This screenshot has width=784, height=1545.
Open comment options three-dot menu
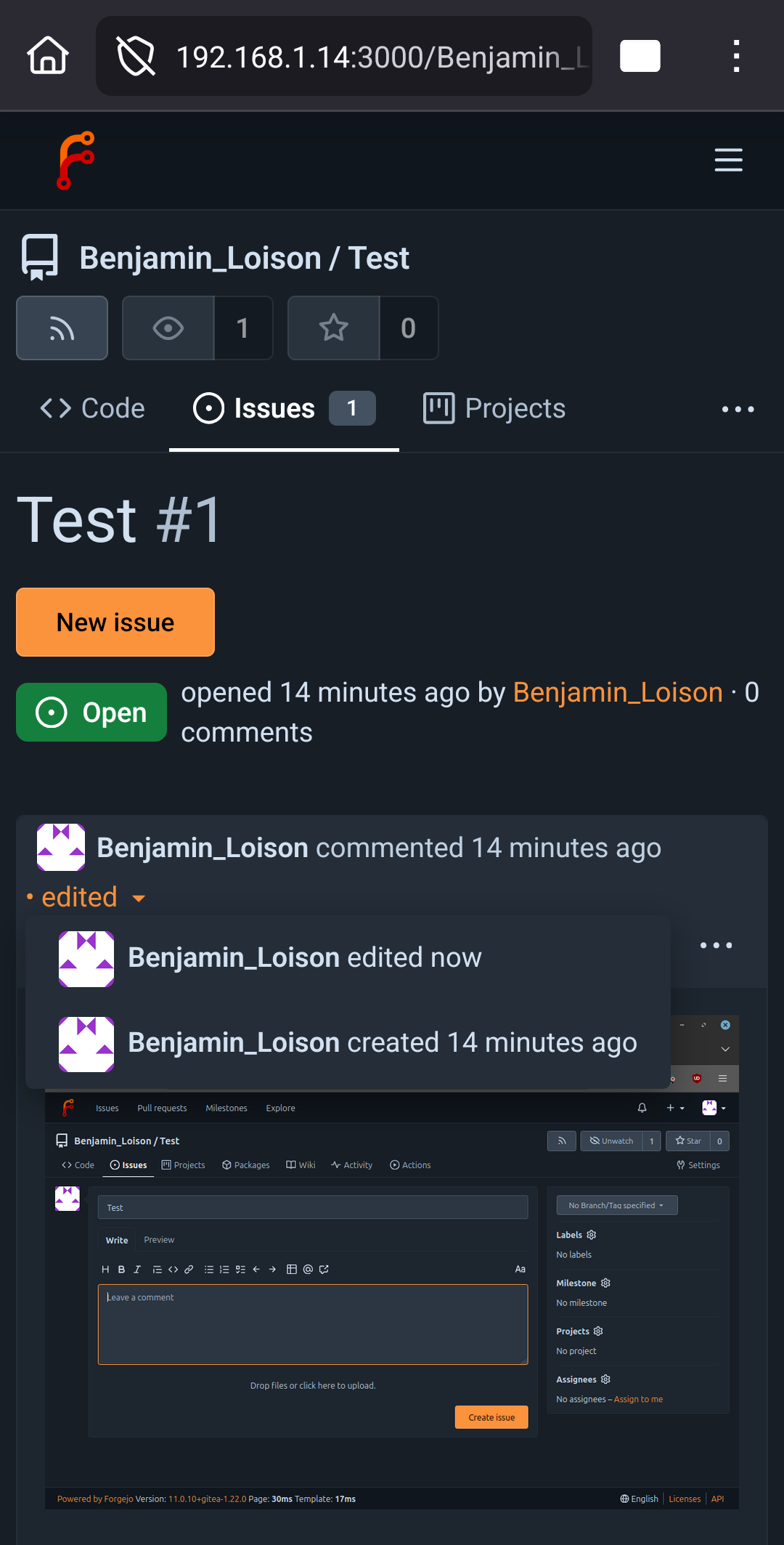click(716, 945)
